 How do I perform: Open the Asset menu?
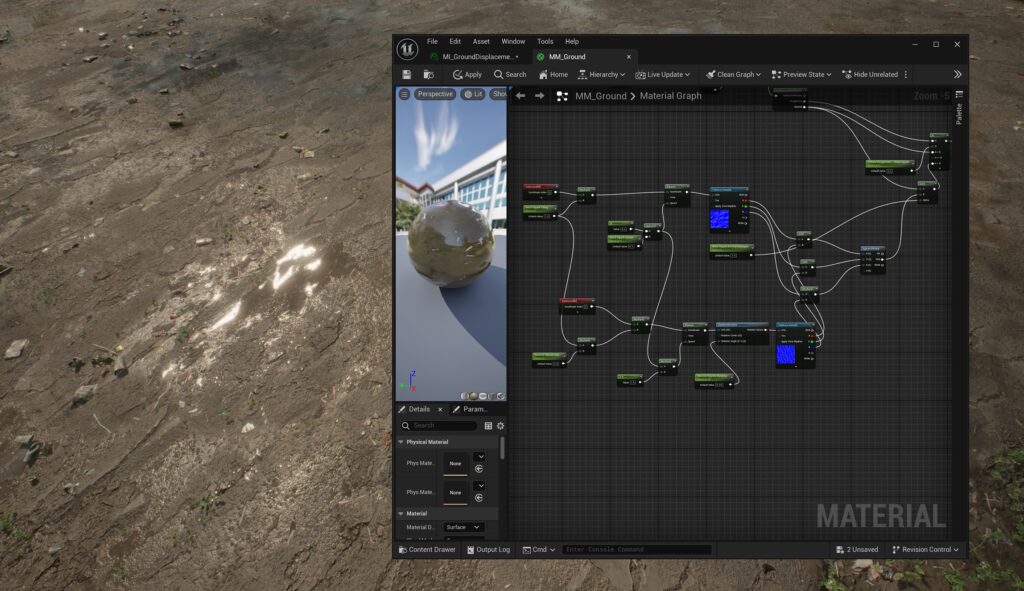[481, 41]
